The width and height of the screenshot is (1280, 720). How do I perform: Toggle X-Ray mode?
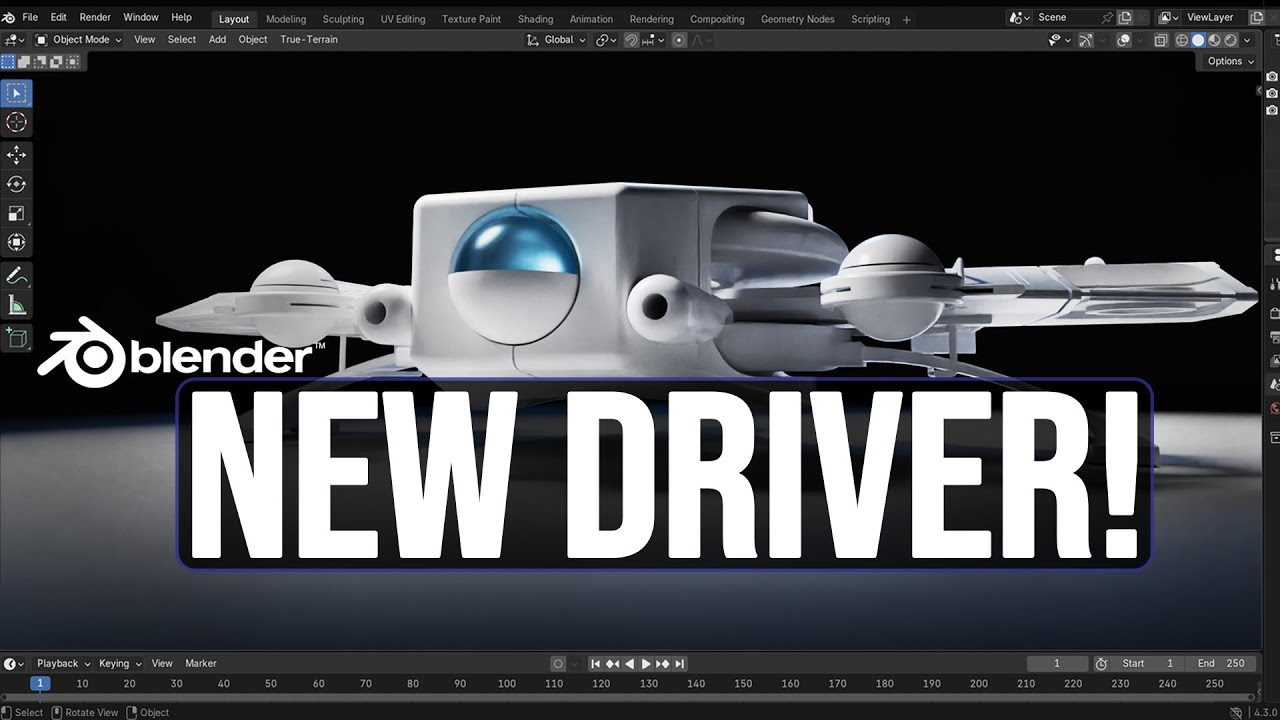point(1161,40)
